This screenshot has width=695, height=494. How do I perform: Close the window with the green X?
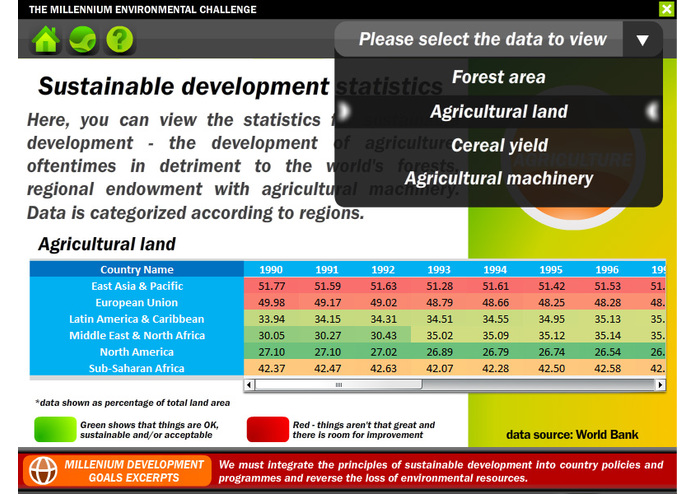[x=666, y=9]
